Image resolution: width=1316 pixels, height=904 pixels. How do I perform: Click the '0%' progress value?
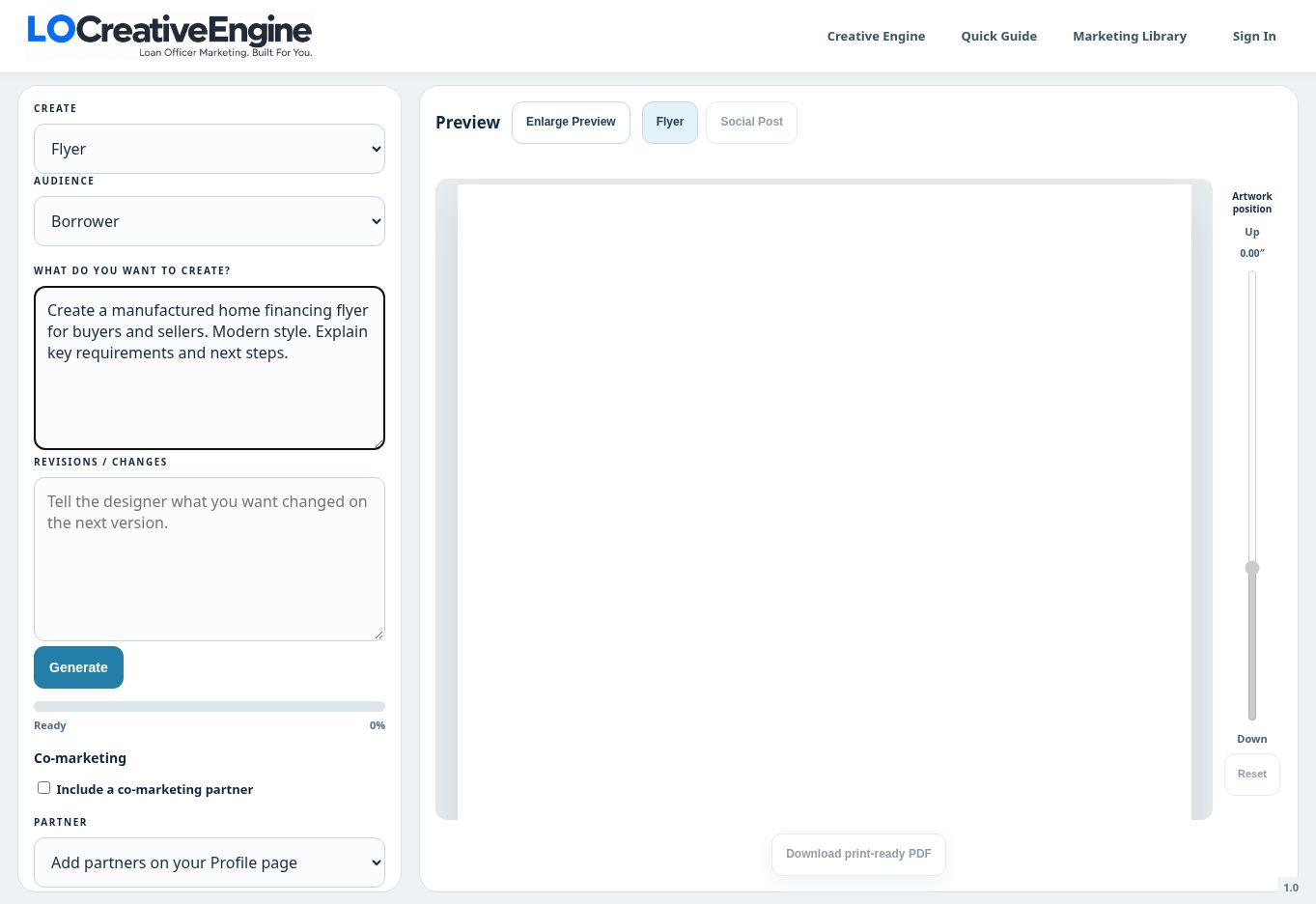(378, 725)
